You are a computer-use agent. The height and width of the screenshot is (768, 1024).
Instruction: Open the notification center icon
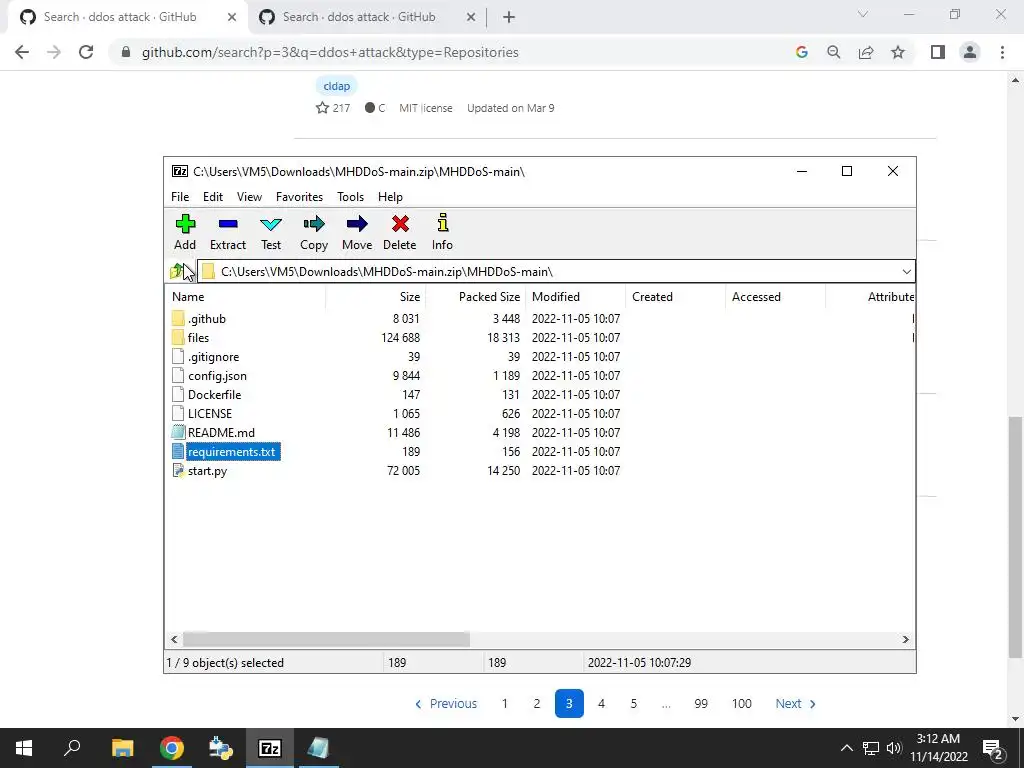[993, 748]
